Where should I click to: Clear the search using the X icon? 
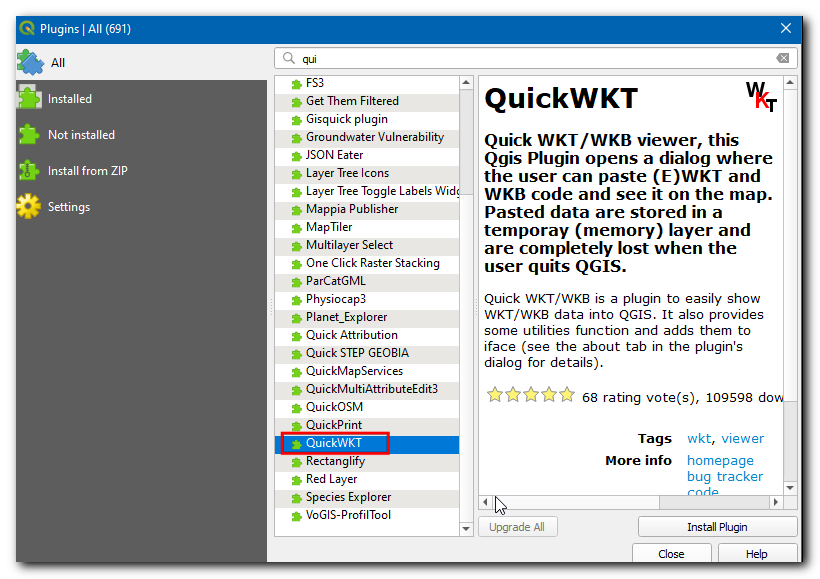point(783,58)
